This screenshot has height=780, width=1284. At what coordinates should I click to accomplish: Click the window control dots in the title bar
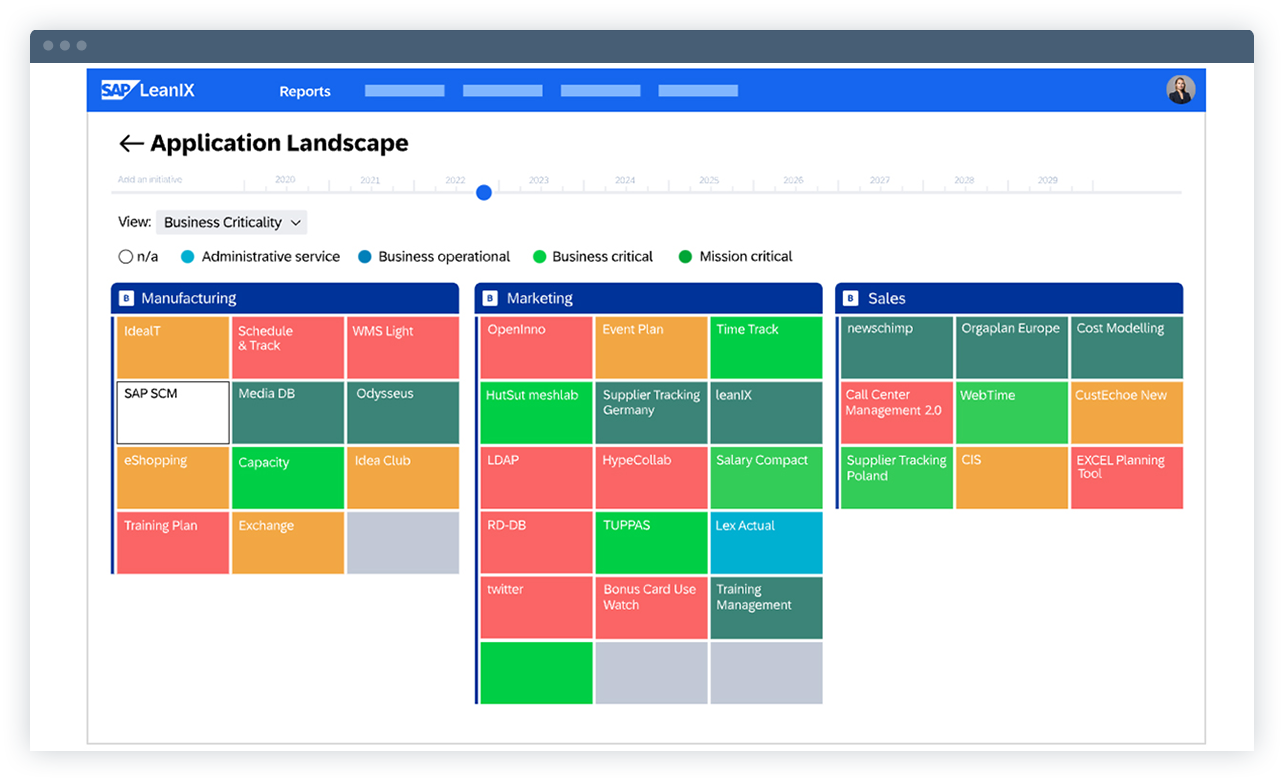(64, 45)
